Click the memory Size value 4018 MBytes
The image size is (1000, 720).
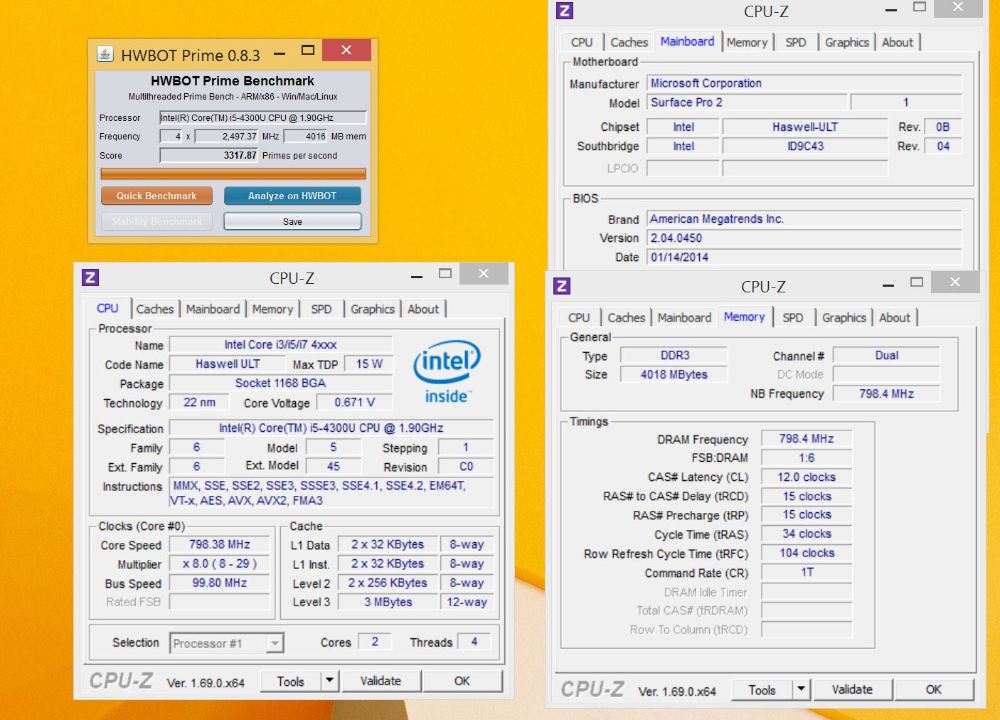click(x=674, y=374)
